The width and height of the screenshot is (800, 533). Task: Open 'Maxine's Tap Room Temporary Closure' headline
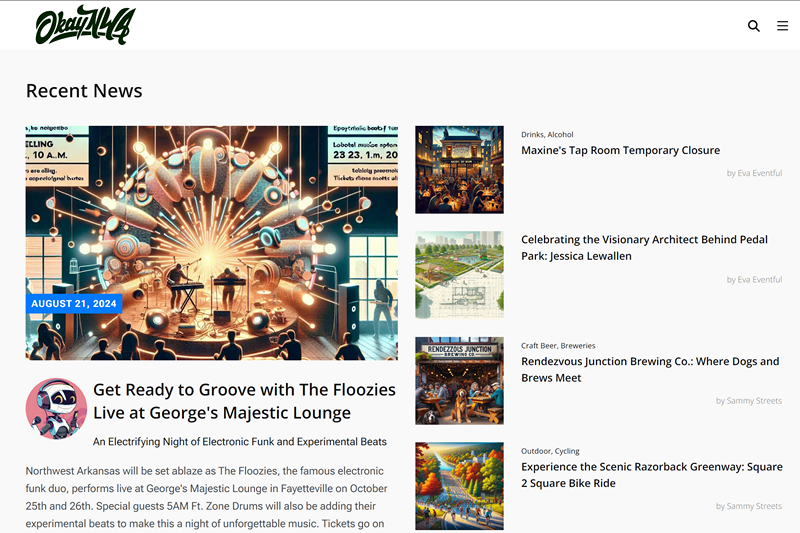coord(620,150)
